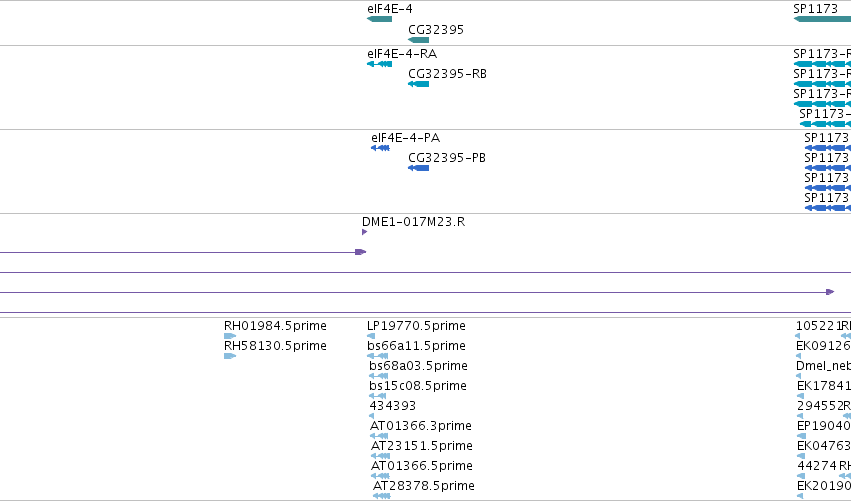Click the bs66a11.5prime EST glyph

(378, 356)
